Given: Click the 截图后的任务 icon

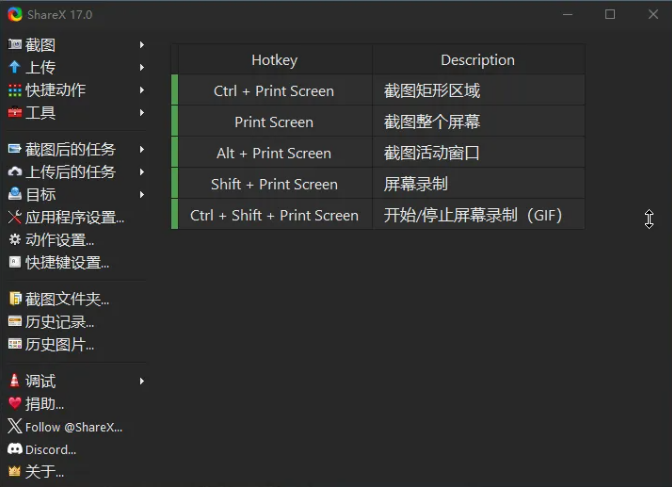Looking at the screenshot, I should [x=15, y=149].
